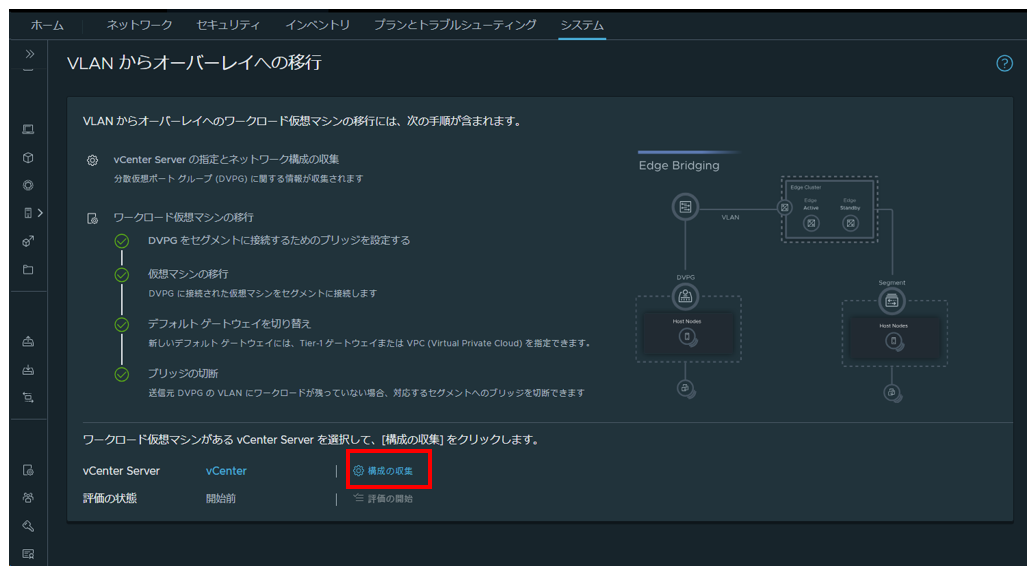Click the VLAN switch icon in diagram
The width and height of the screenshot is (1036, 570).
(685, 207)
